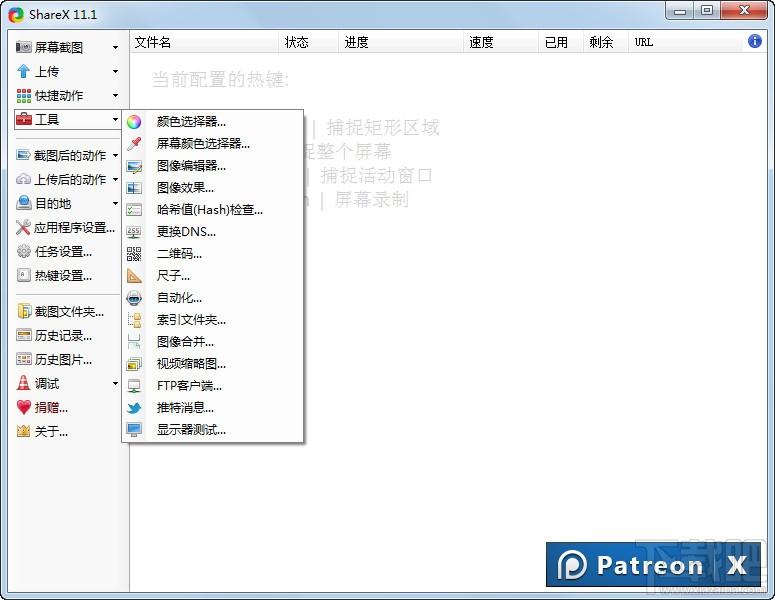
Task: Click the Twitter bird icon
Action: [x=134, y=408]
